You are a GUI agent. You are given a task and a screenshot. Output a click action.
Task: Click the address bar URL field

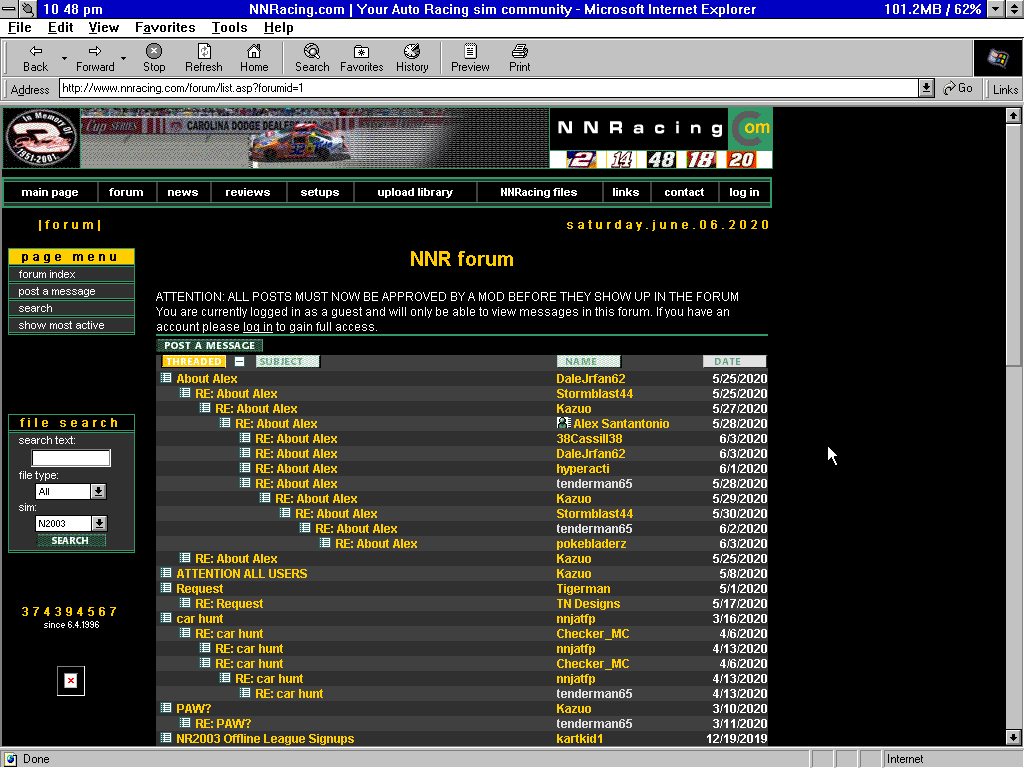(x=488, y=88)
